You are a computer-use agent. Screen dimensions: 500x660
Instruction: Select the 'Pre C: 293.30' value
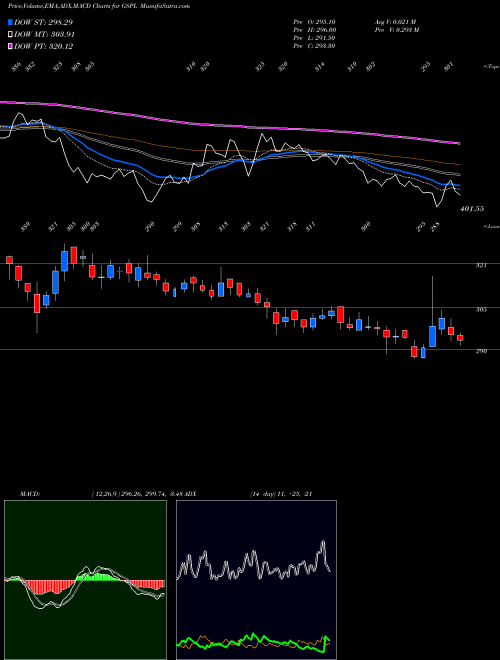point(314,46)
